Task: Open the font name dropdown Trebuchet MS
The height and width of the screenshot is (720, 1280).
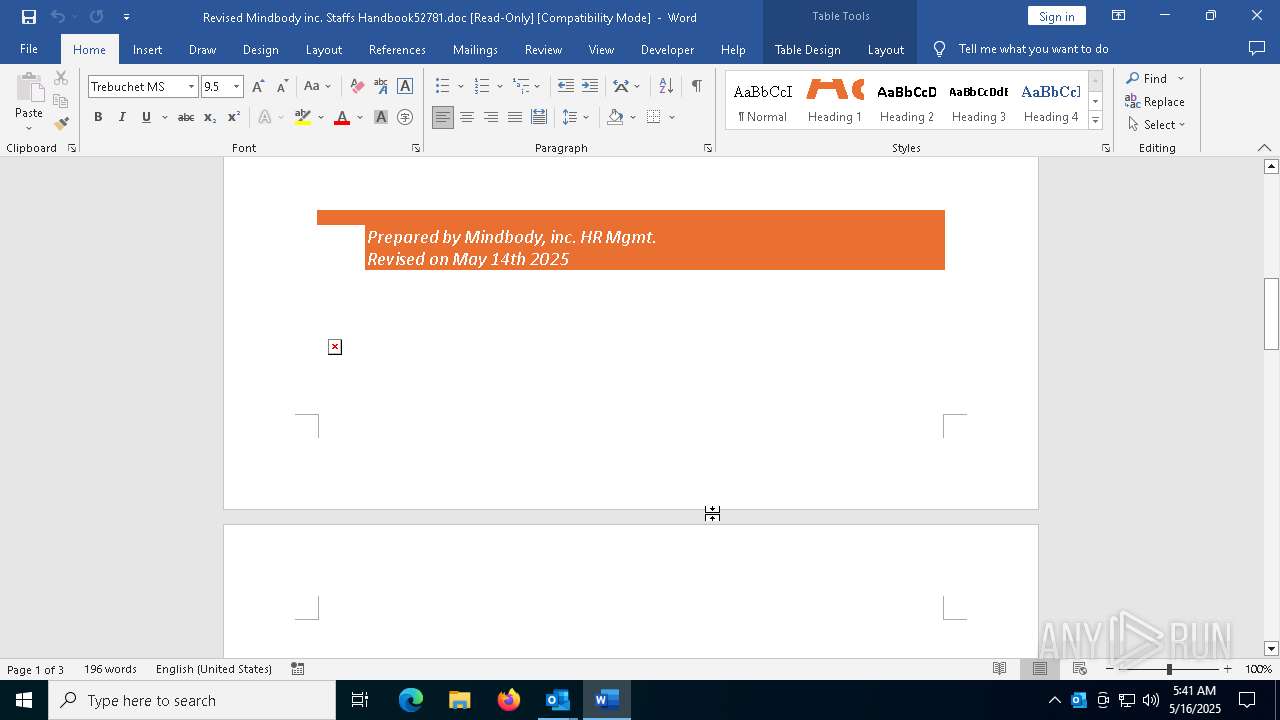Action: tap(191, 87)
